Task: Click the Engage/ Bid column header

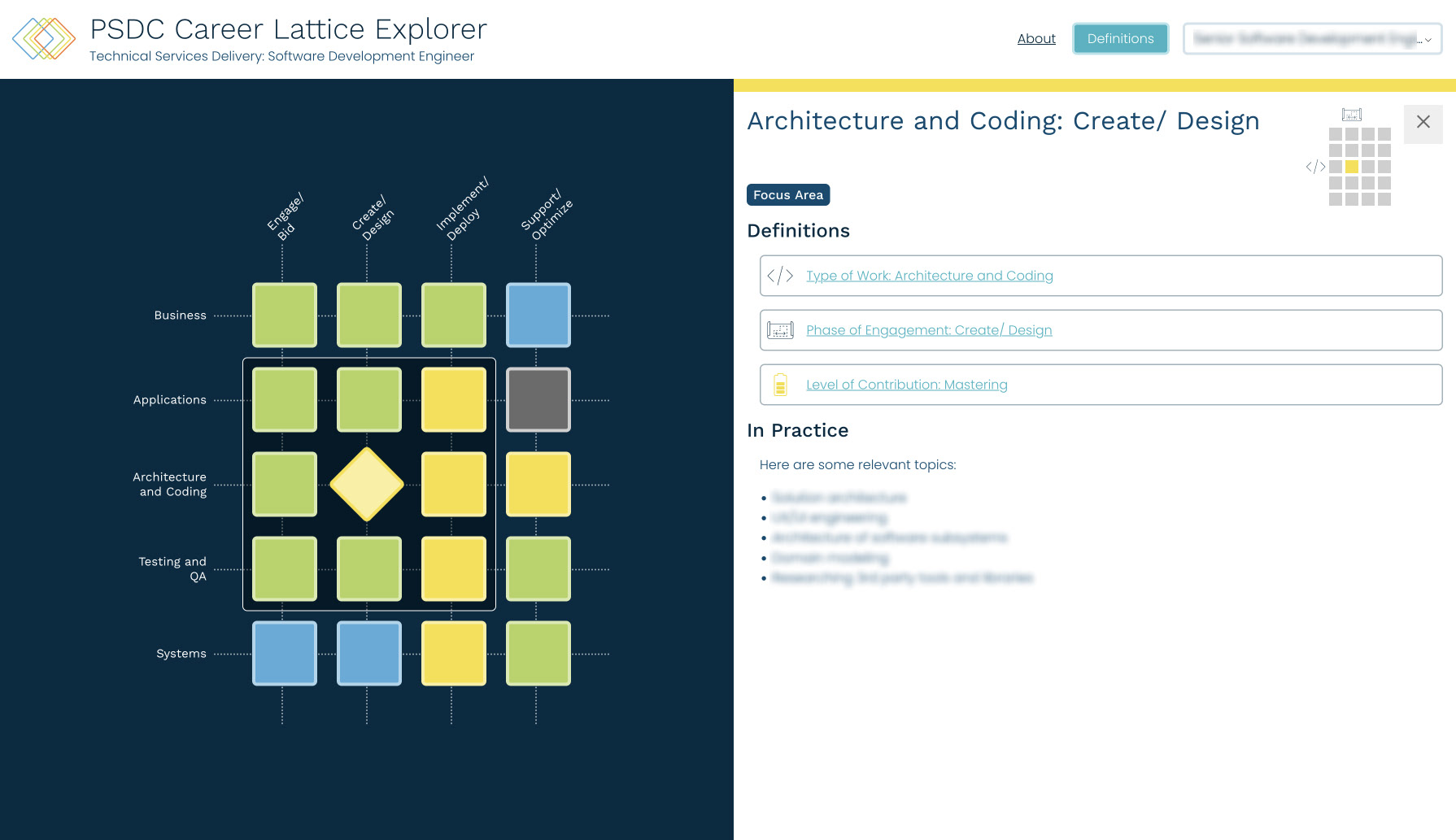Action: [x=286, y=217]
